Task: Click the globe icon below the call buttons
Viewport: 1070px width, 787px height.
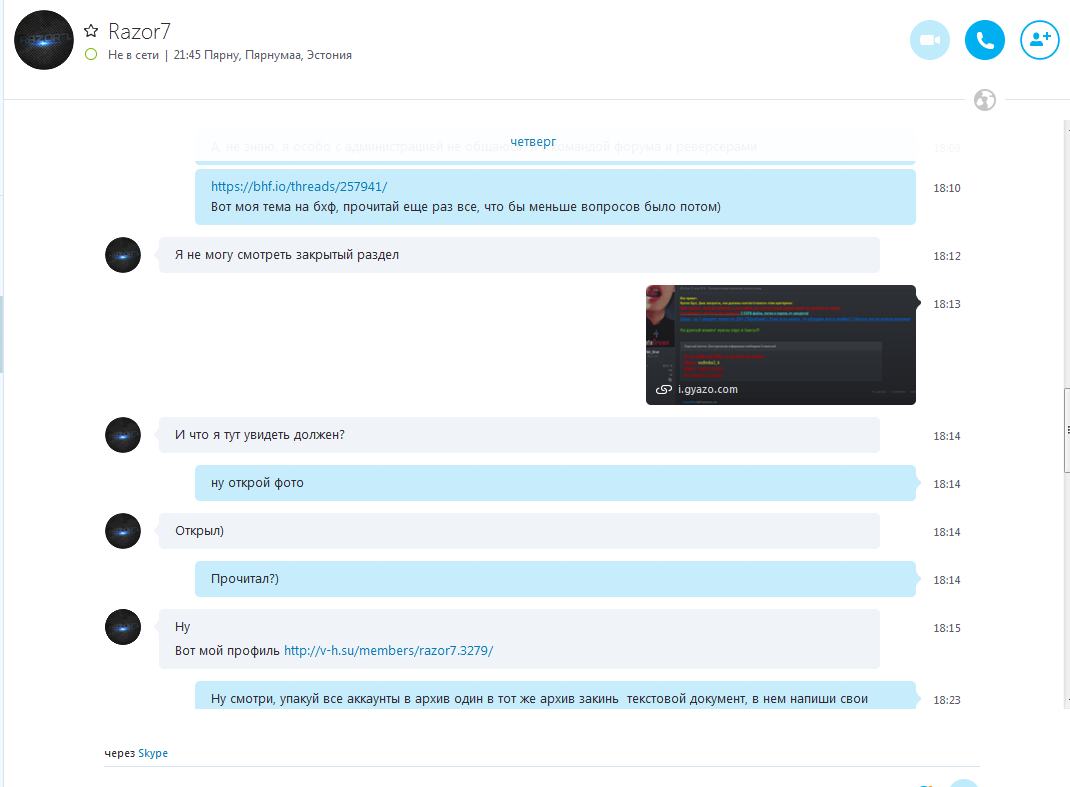Action: [985, 100]
